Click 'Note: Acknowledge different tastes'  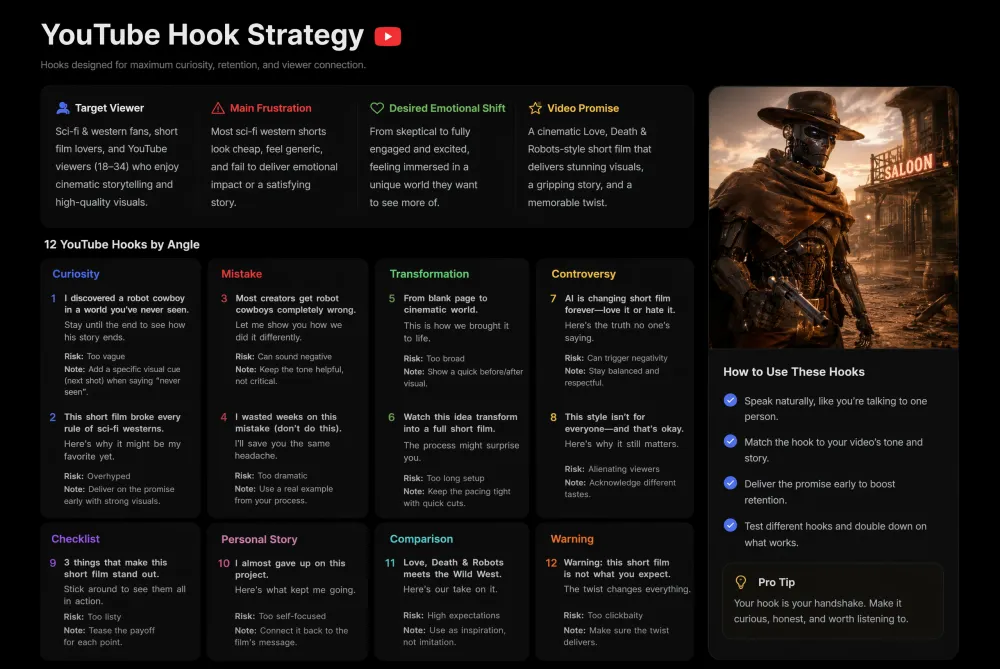pyautogui.click(x=620, y=489)
